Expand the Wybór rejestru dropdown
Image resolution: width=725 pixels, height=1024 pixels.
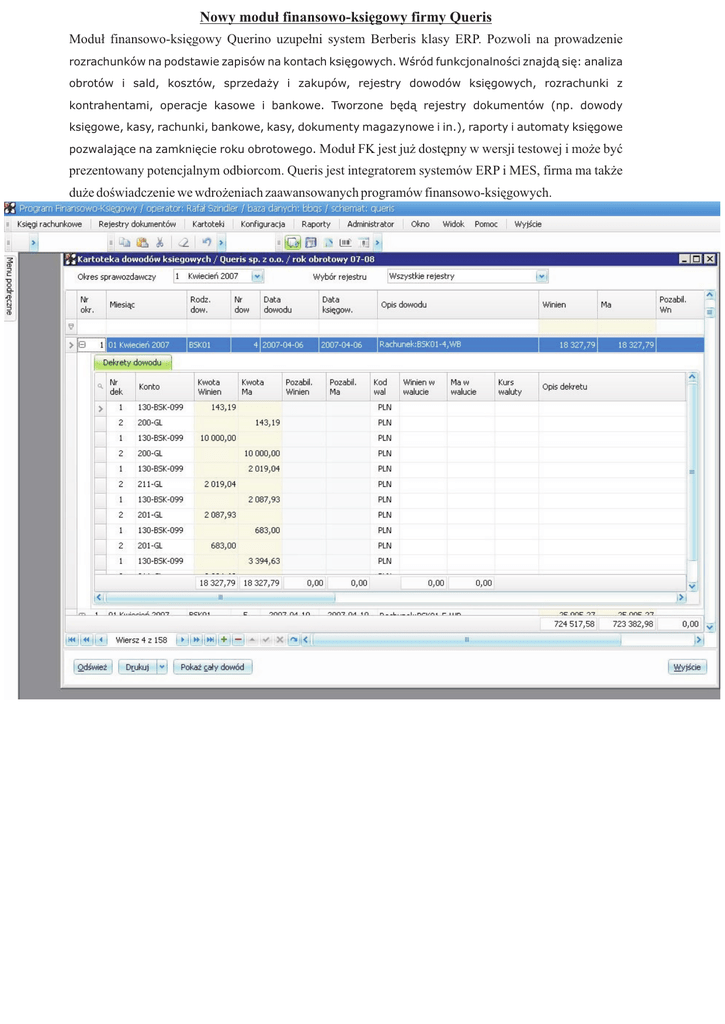coord(541,276)
